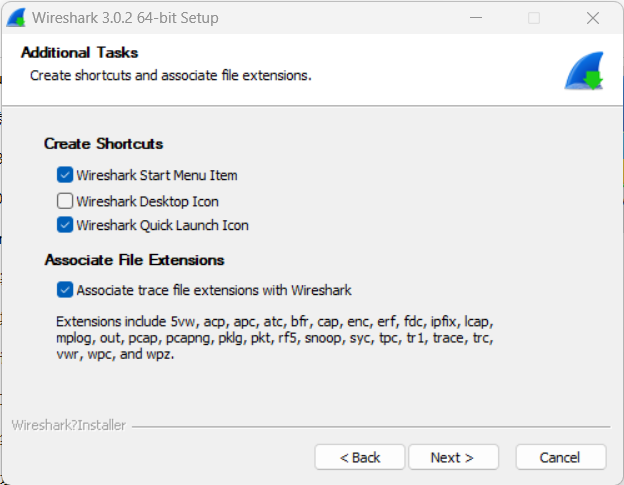
Task: Toggle Associate trace file extensions checkbox
Action: [x=66, y=290]
